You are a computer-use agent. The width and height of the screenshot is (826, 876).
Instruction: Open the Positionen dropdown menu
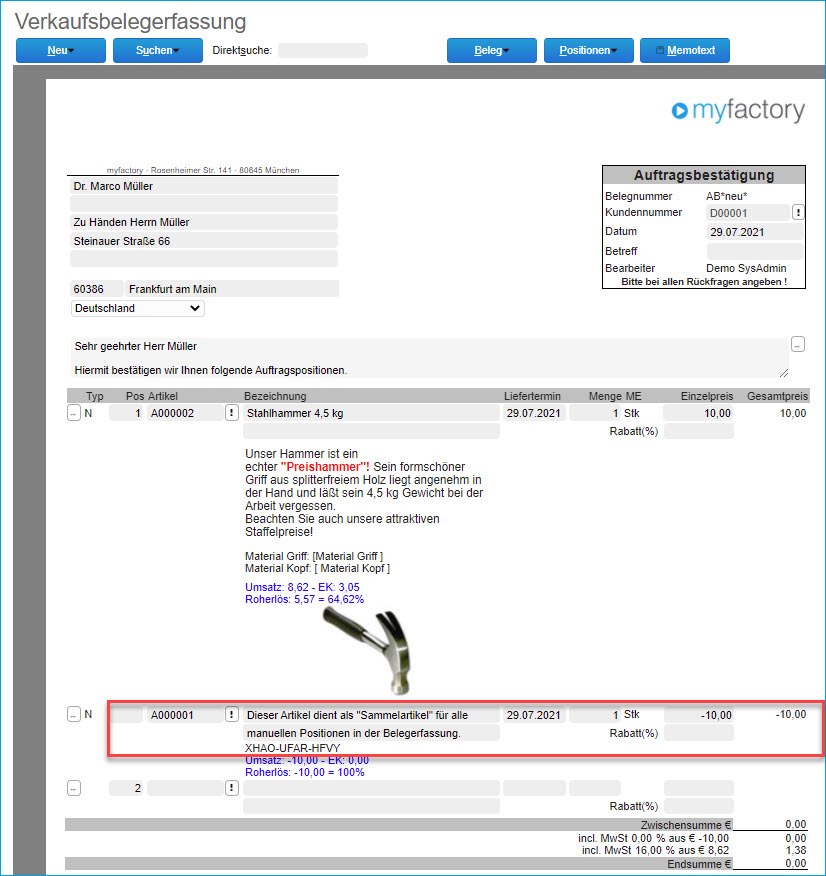[x=589, y=50]
